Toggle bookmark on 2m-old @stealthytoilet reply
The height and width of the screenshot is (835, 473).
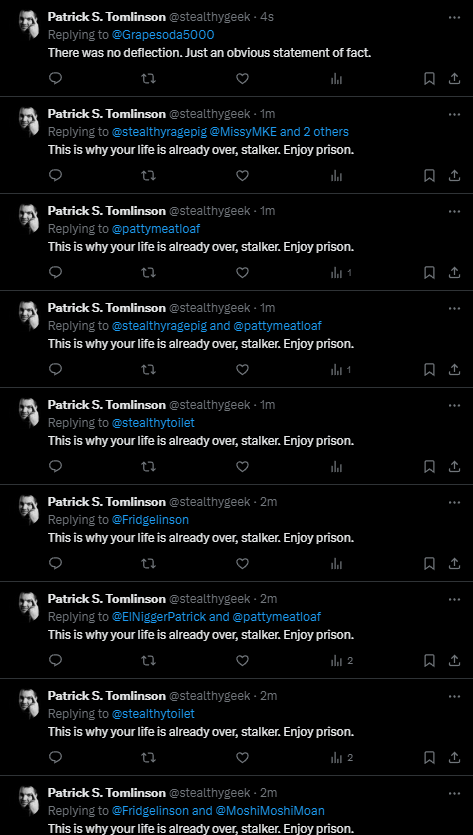click(x=429, y=757)
